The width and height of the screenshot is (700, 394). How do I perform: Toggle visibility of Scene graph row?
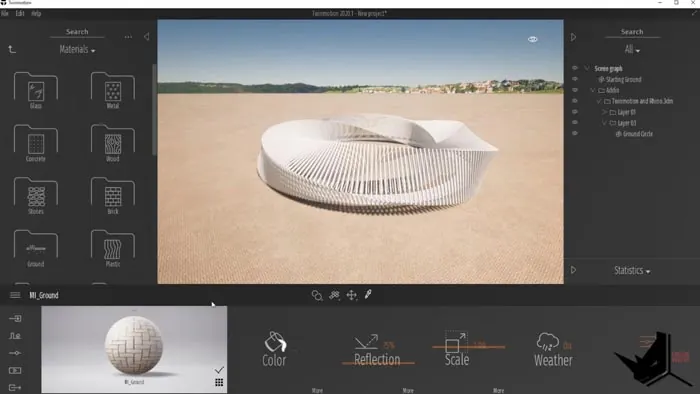575,68
